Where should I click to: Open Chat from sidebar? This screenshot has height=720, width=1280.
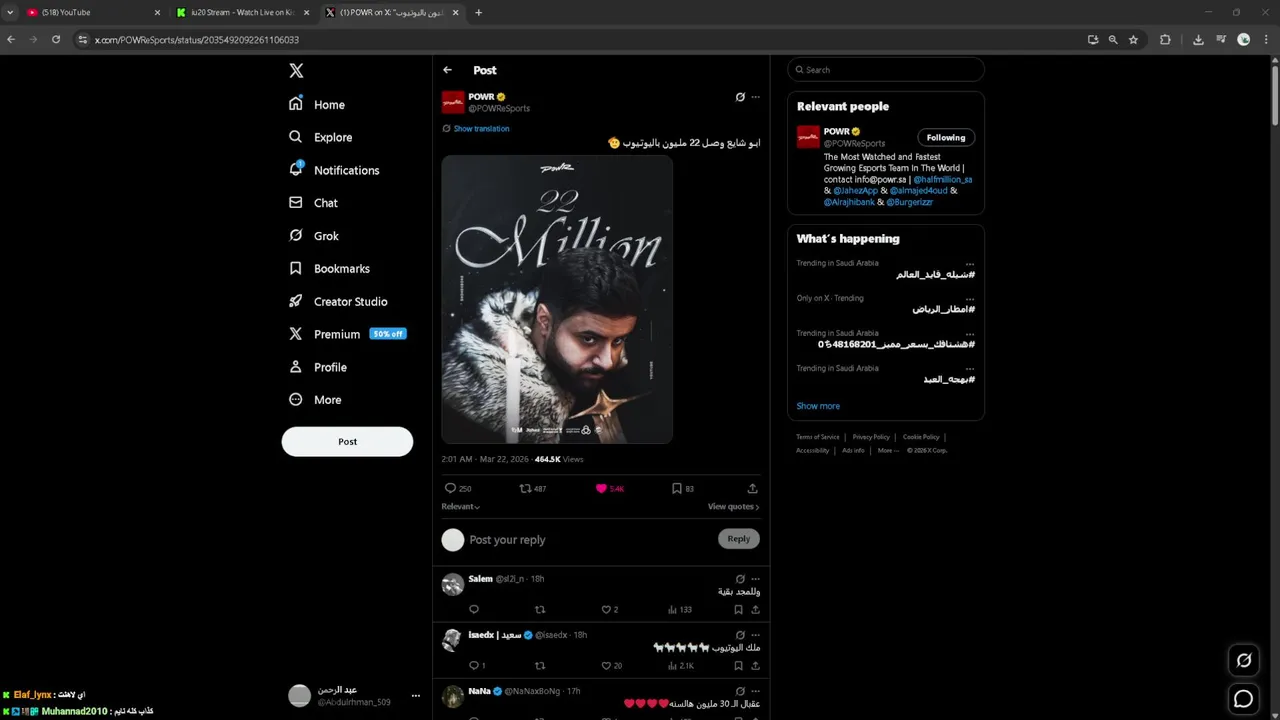(313, 203)
